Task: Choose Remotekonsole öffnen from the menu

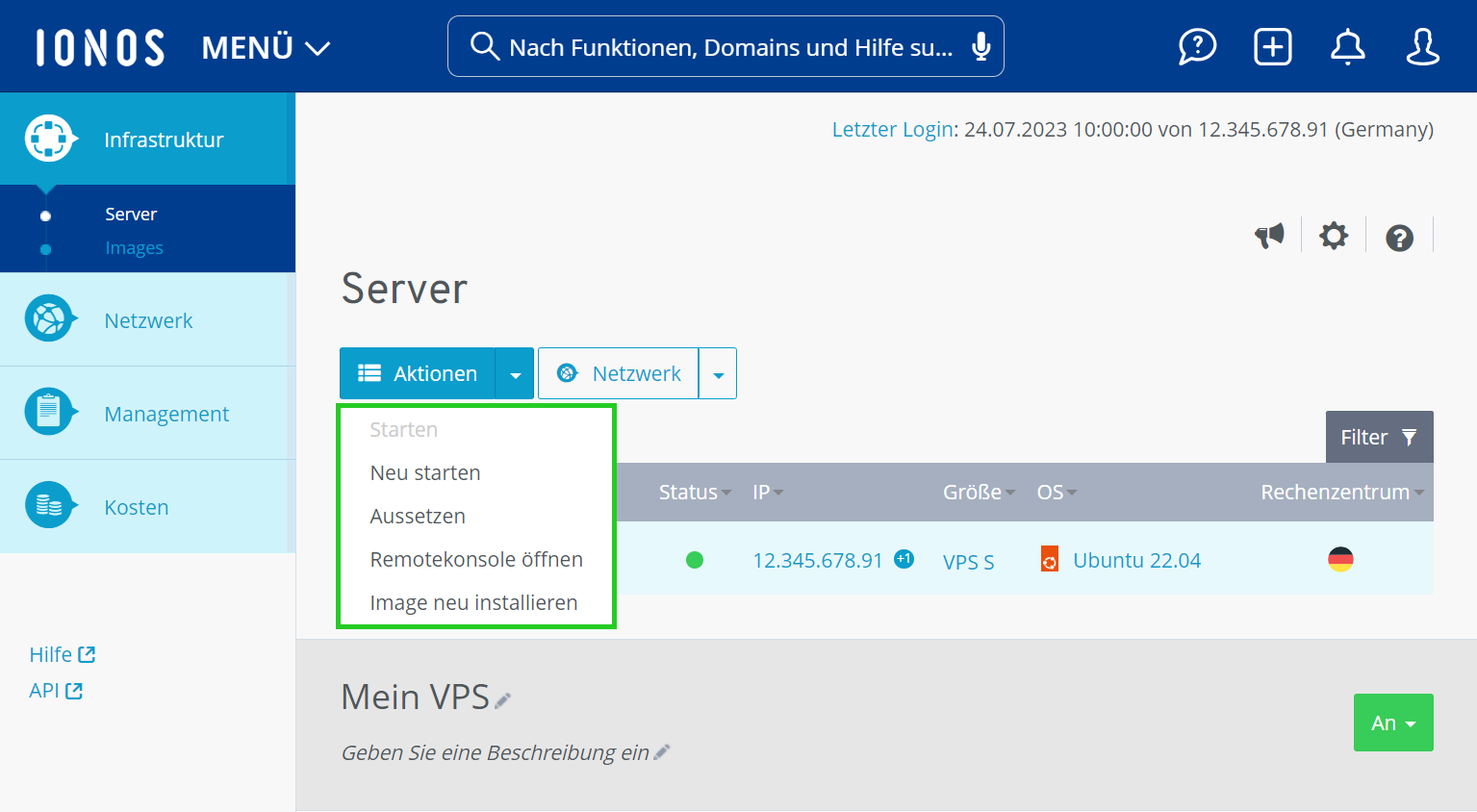Action: [476, 559]
